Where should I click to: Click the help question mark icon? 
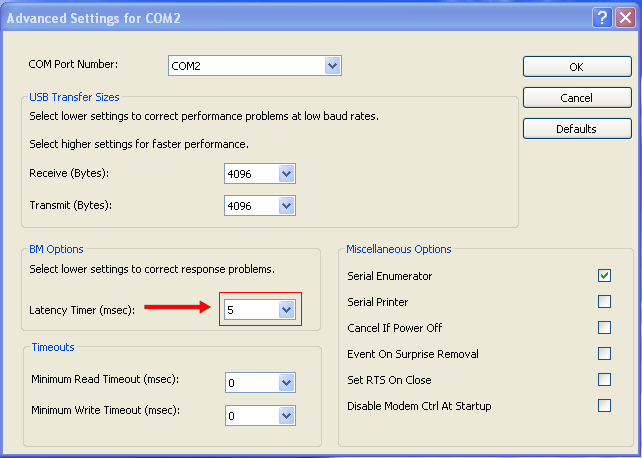[601, 18]
